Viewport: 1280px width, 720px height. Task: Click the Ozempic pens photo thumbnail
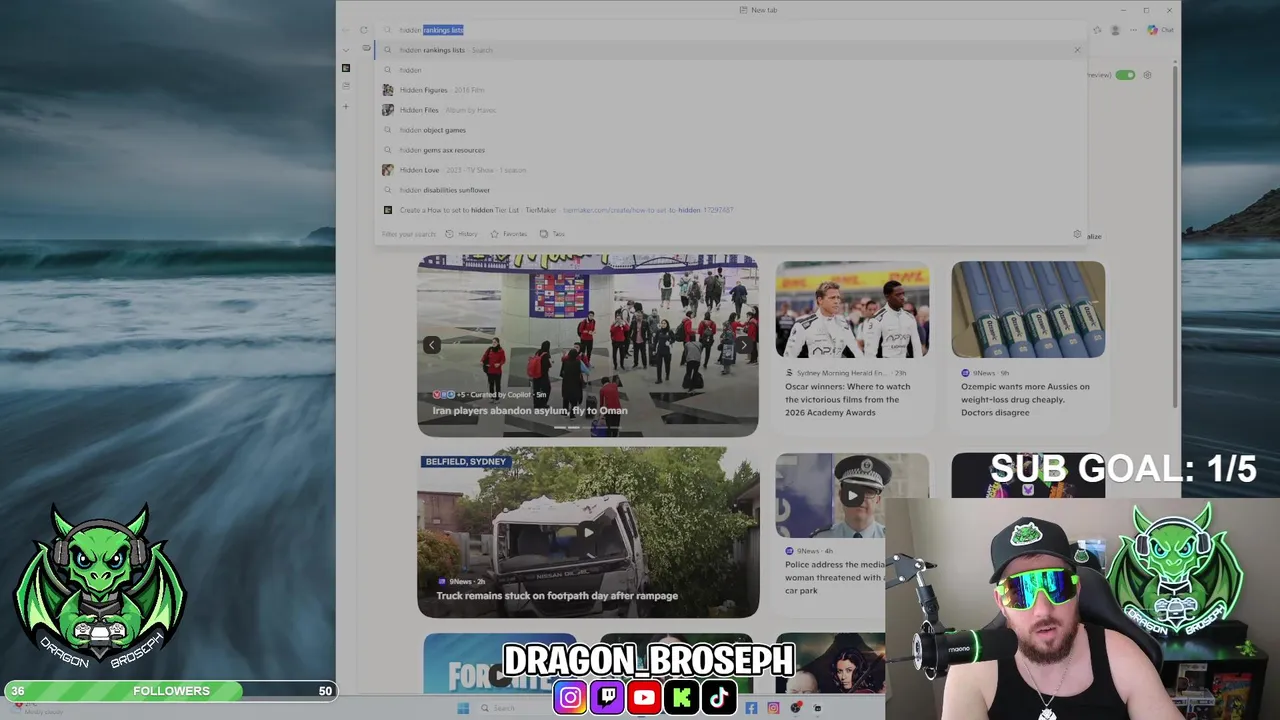pos(1028,309)
